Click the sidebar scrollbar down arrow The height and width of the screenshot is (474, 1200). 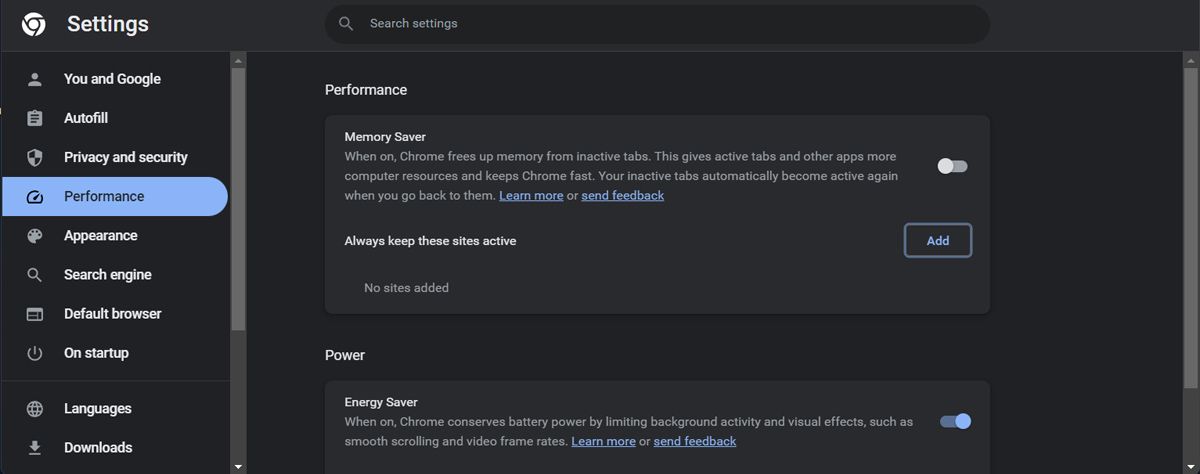click(x=238, y=466)
